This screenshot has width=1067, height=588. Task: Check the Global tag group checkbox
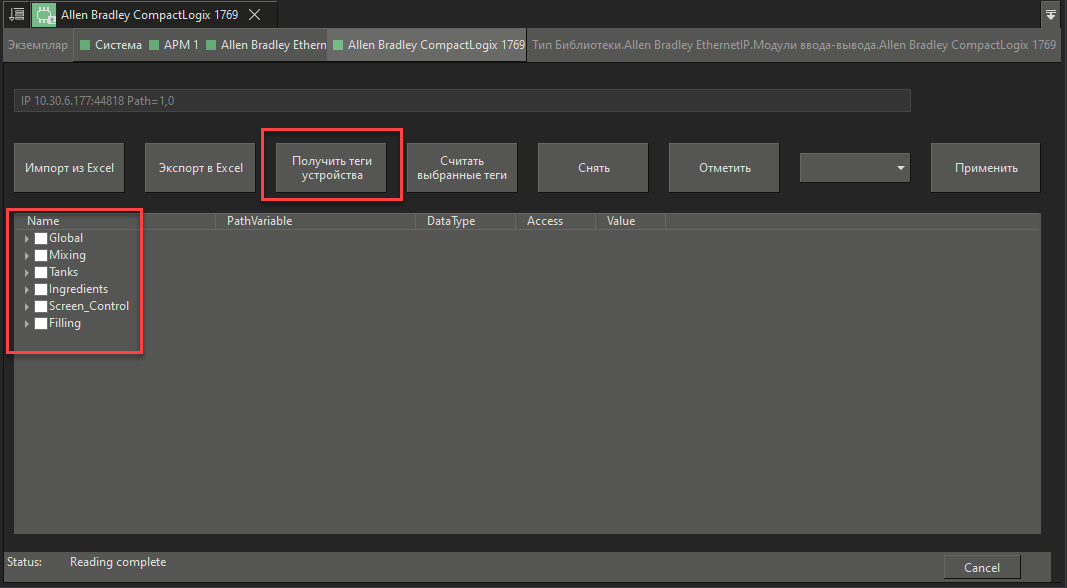click(41, 238)
